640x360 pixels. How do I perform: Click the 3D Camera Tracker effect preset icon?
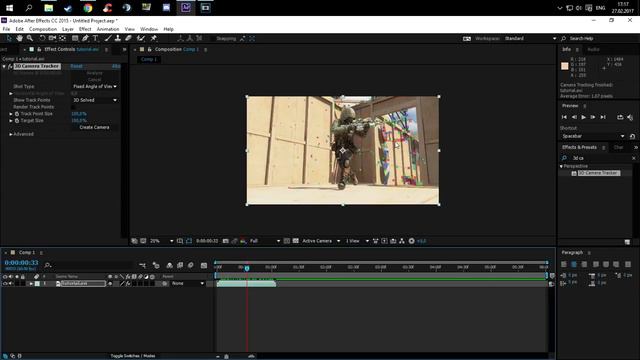574,173
